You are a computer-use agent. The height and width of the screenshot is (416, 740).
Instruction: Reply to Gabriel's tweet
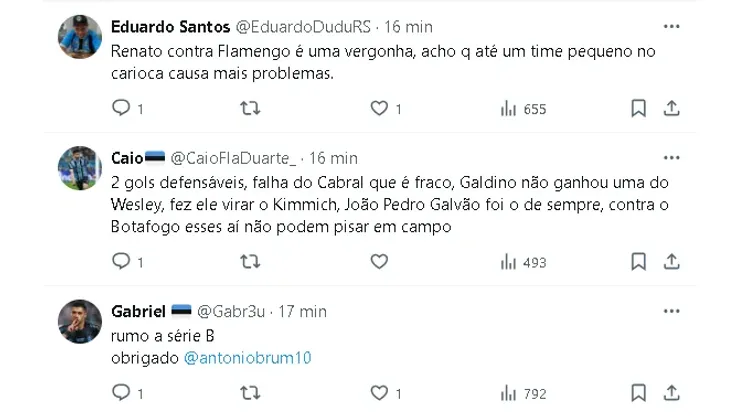121,393
